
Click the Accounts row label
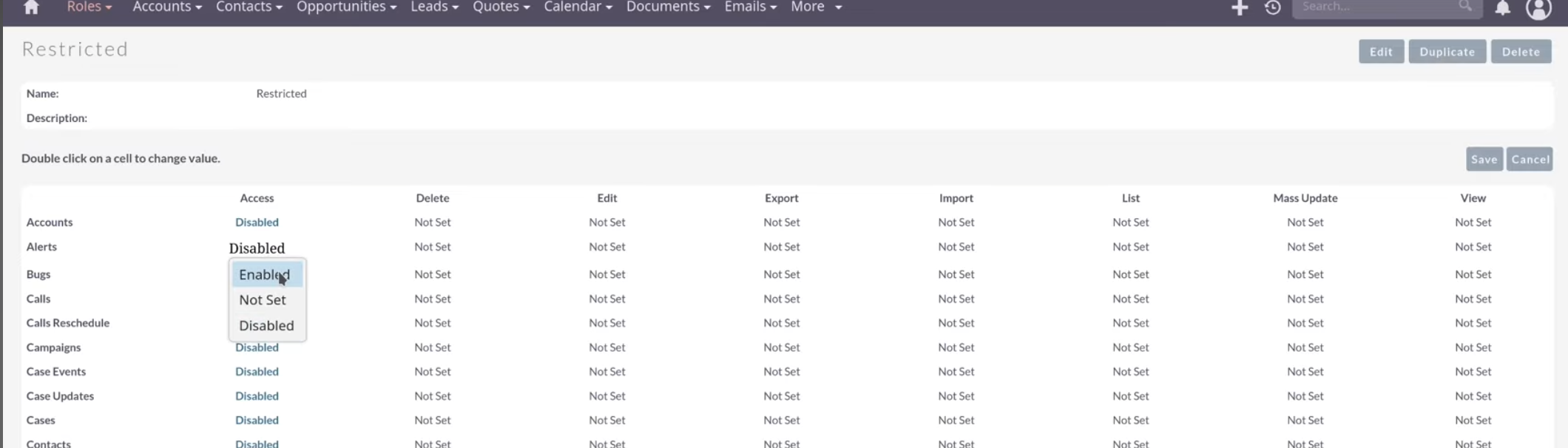coord(50,222)
